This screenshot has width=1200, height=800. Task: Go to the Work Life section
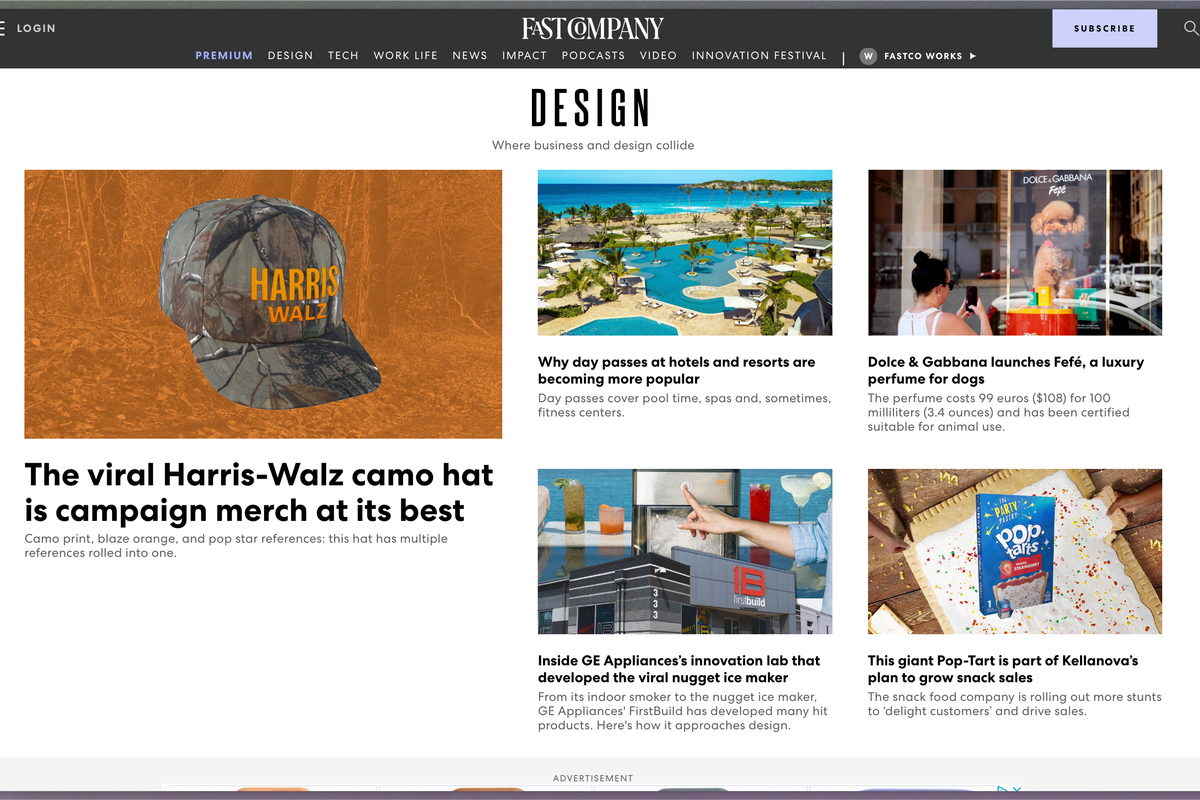pos(405,56)
